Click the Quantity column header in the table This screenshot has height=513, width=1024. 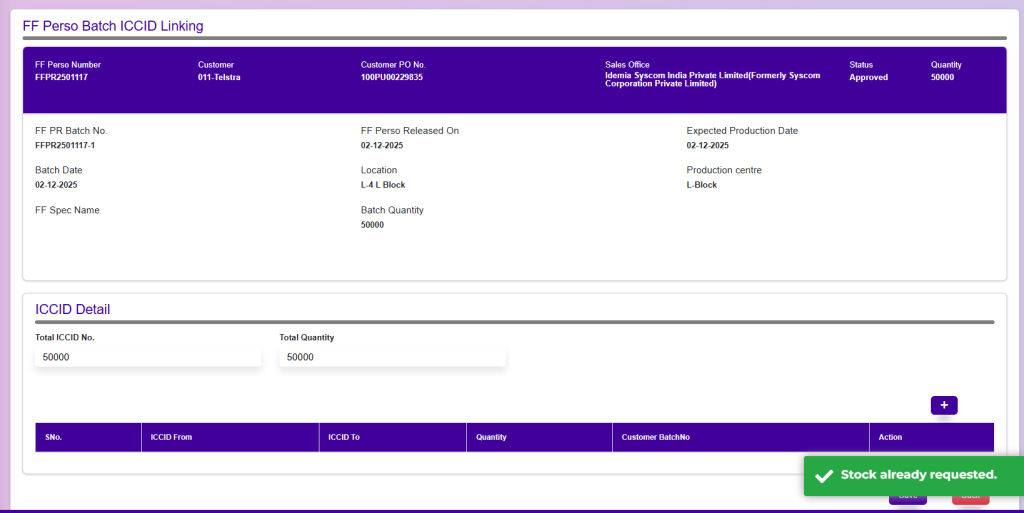[x=492, y=437]
